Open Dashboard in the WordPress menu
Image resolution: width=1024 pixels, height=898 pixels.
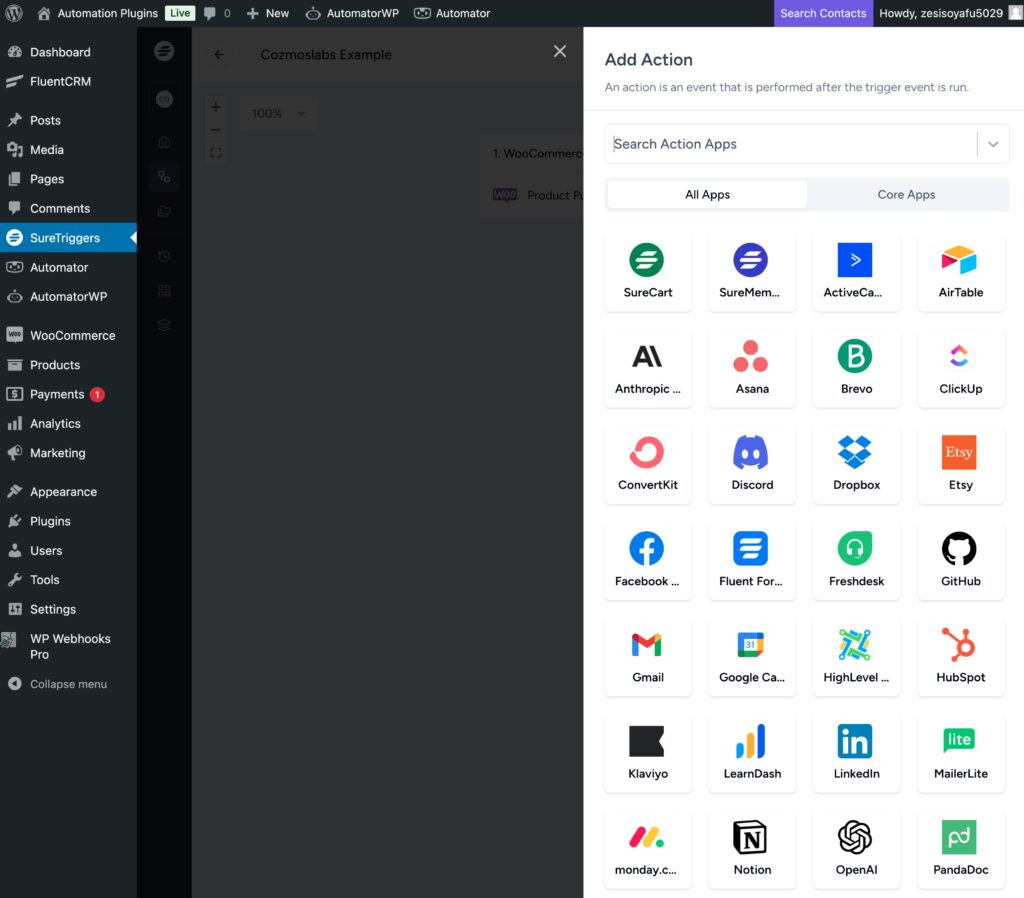(x=68, y=52)
